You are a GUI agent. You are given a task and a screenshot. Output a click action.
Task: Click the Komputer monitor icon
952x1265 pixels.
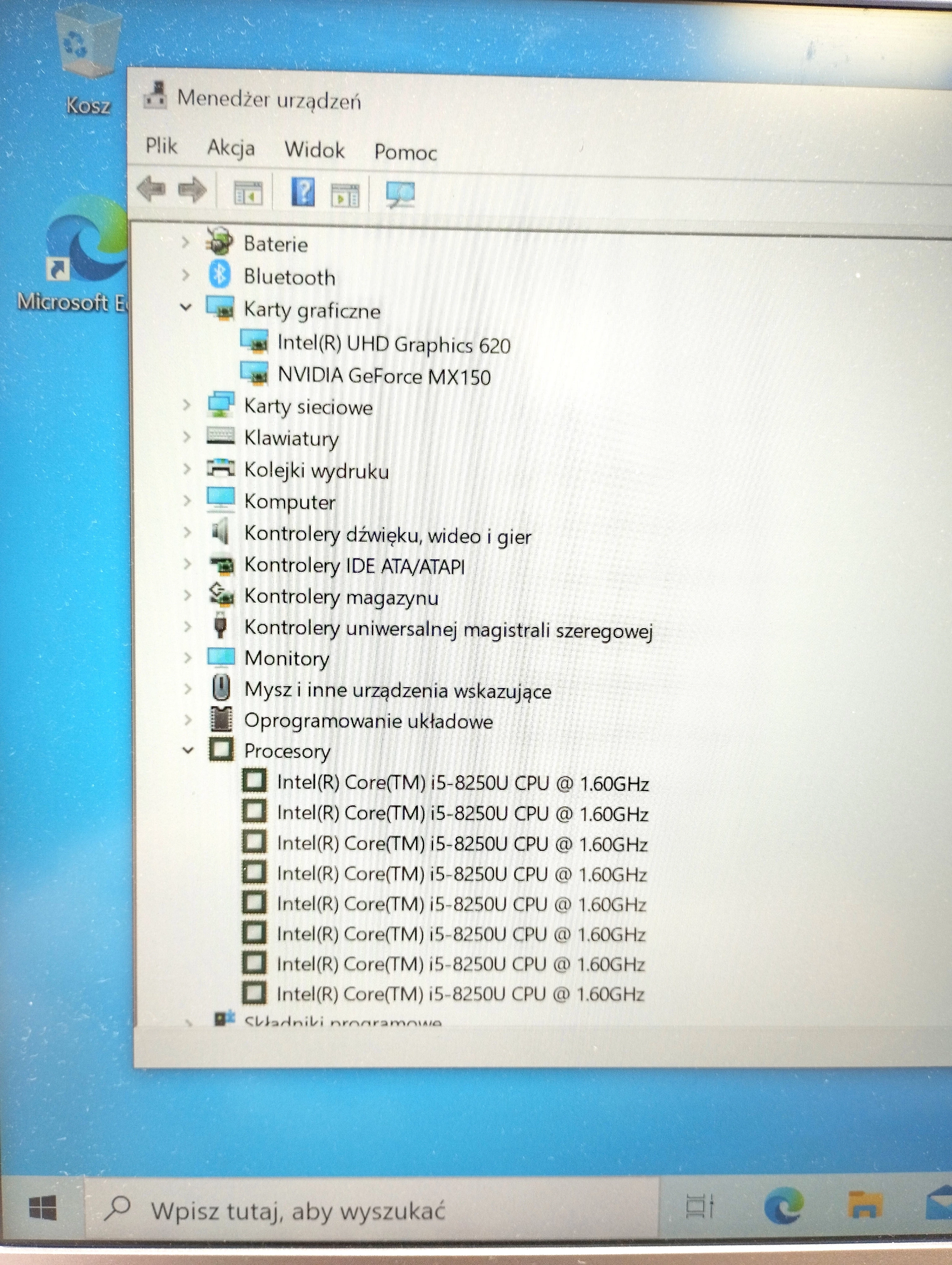[x=221, y=499]
